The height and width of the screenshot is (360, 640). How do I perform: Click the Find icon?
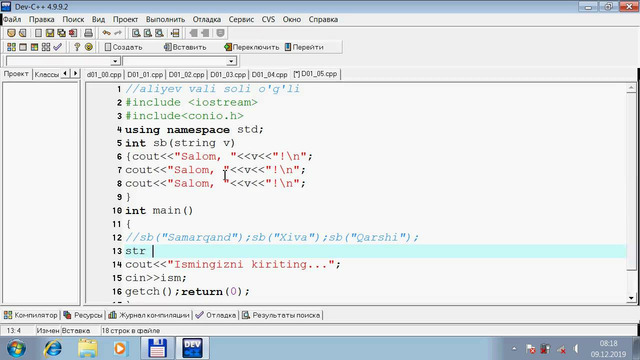click(x=136, y=33)
